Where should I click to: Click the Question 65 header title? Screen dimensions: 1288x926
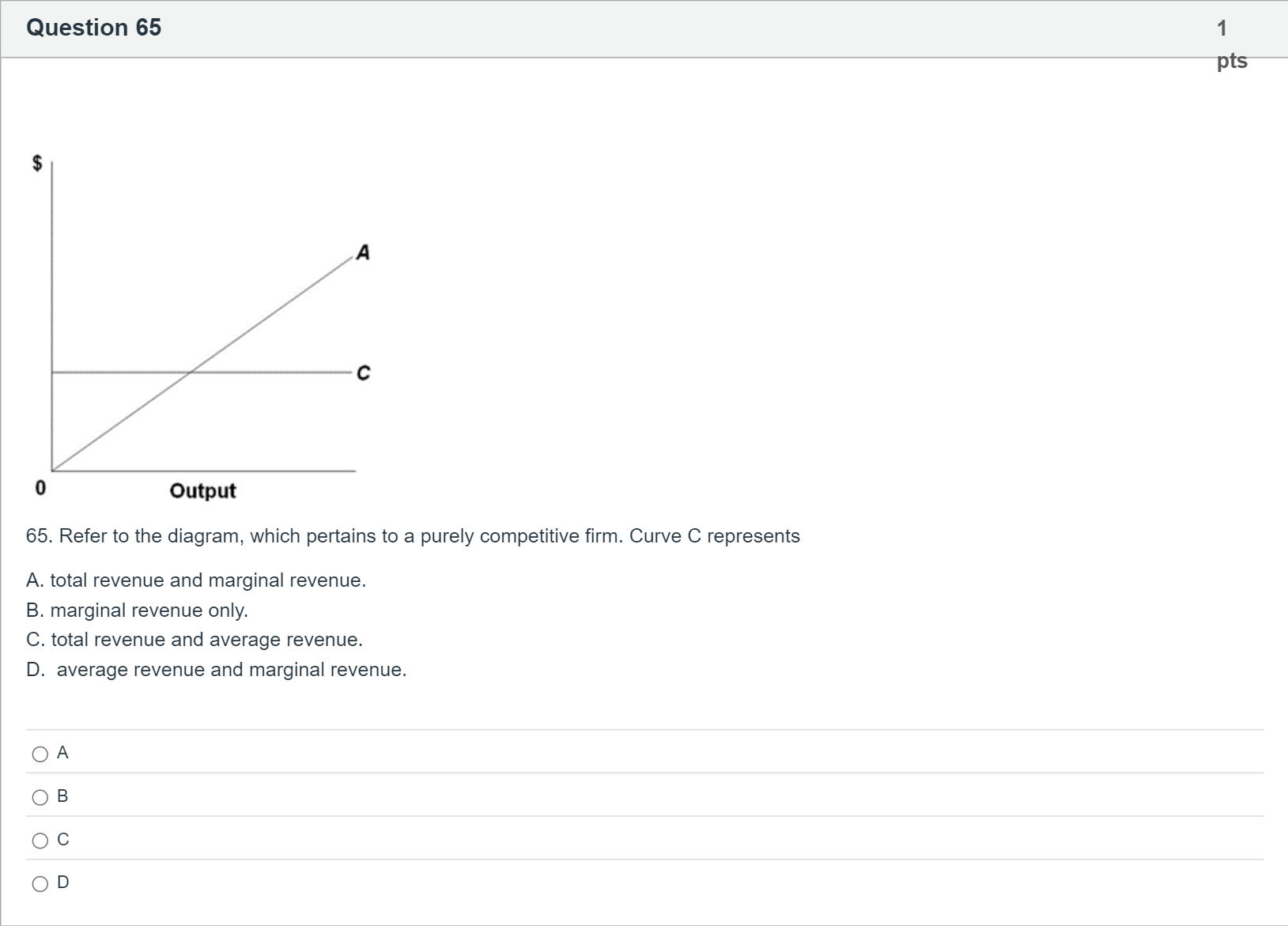point(93,28)
